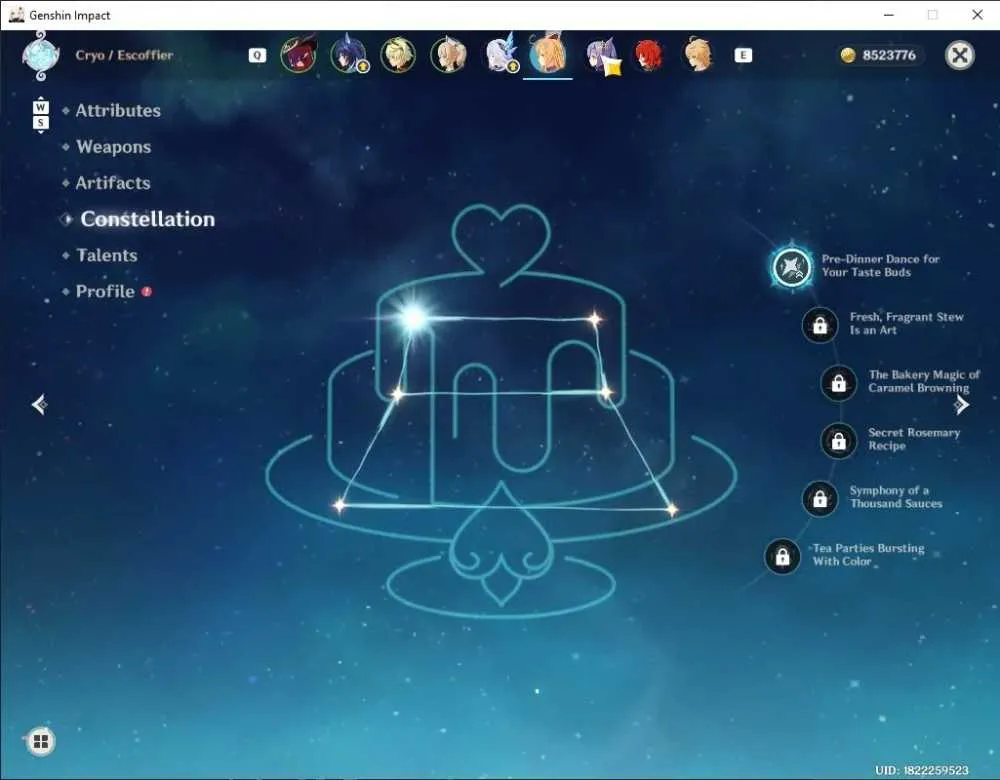Select the dark-red hat character portrait
Screen dimensions: 1000x780
pyautogui.click(x=298, y=55)
